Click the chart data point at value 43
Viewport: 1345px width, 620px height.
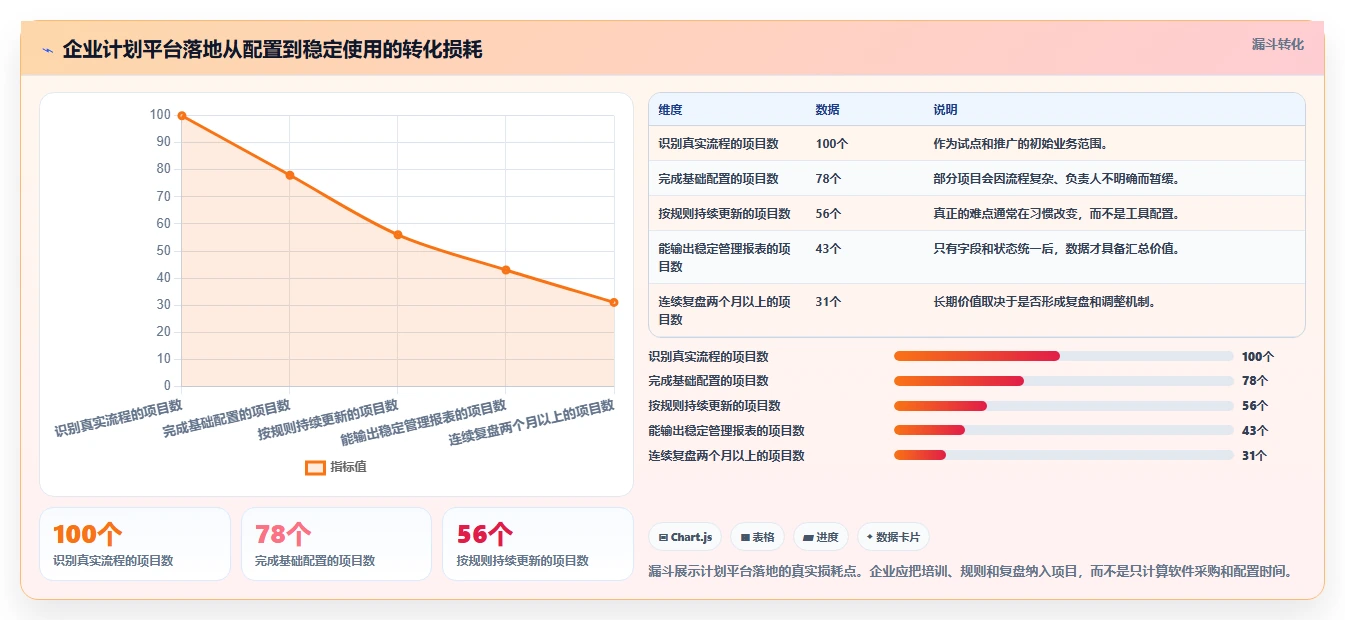tap(506, 270)
